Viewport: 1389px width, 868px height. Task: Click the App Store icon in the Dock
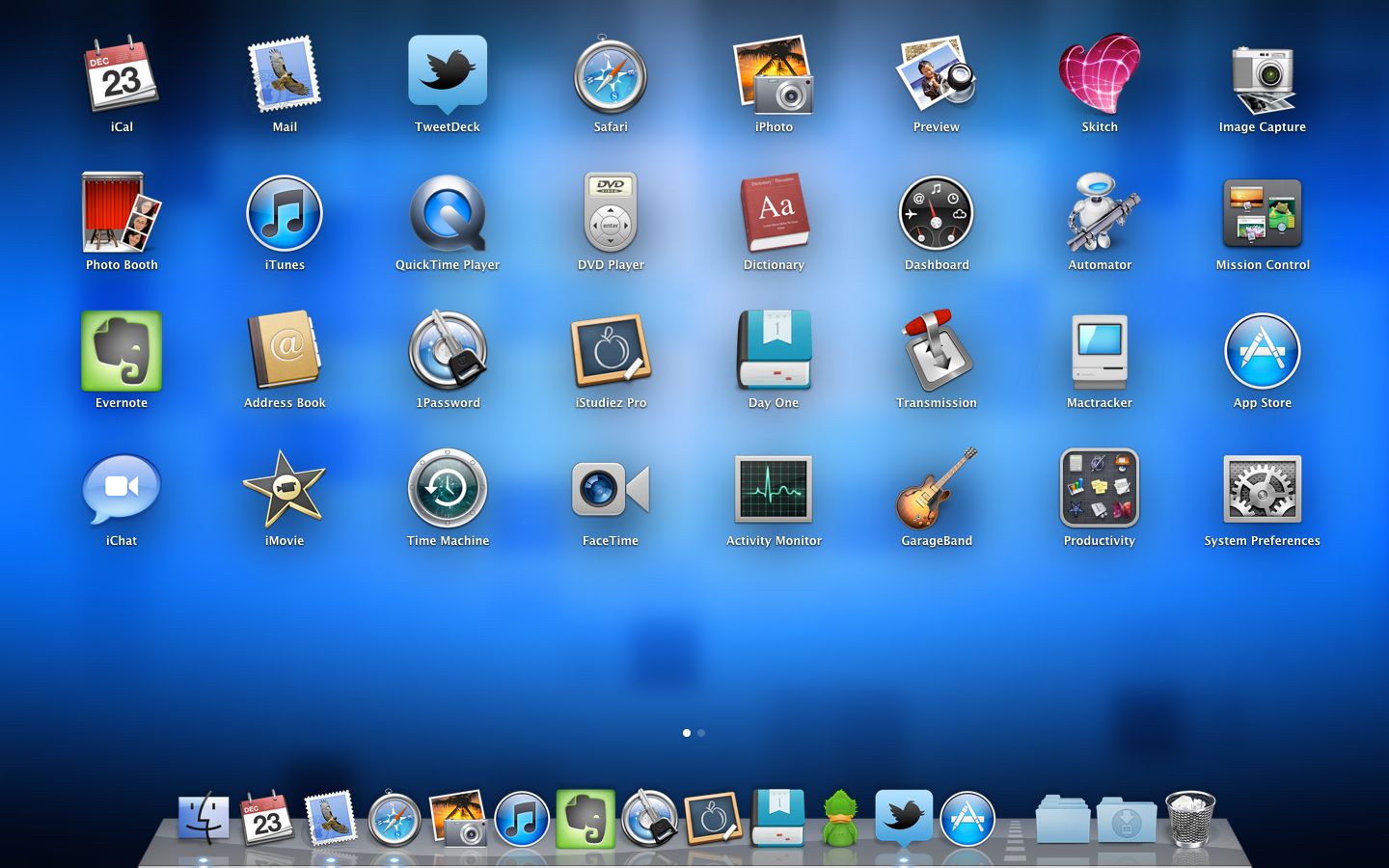tap(967, 820)
